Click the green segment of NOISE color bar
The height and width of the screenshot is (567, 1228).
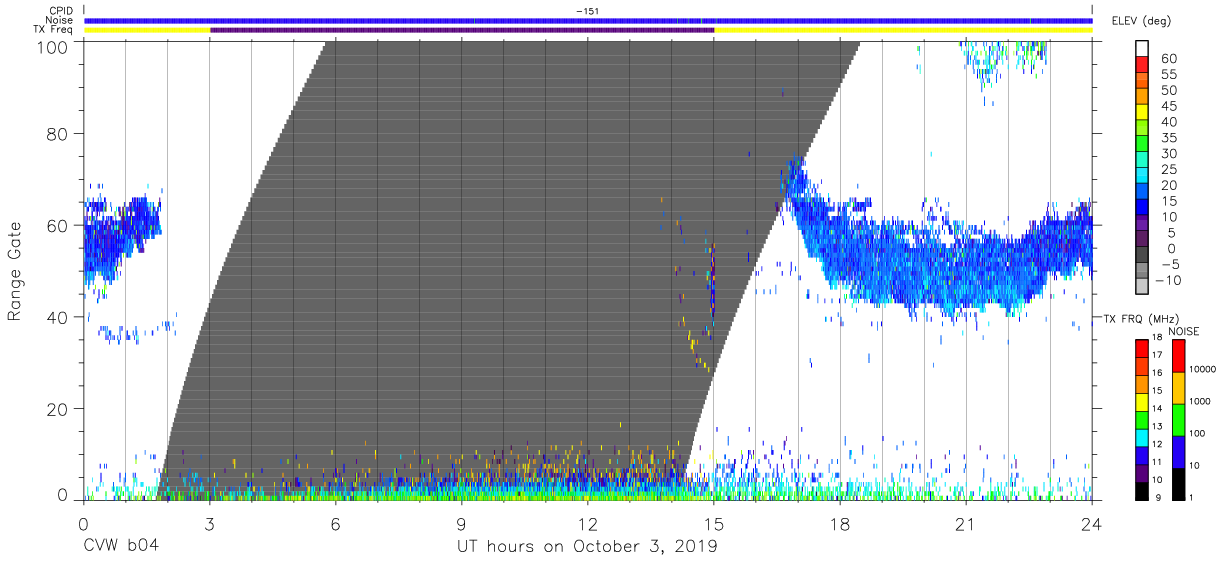1179,419
